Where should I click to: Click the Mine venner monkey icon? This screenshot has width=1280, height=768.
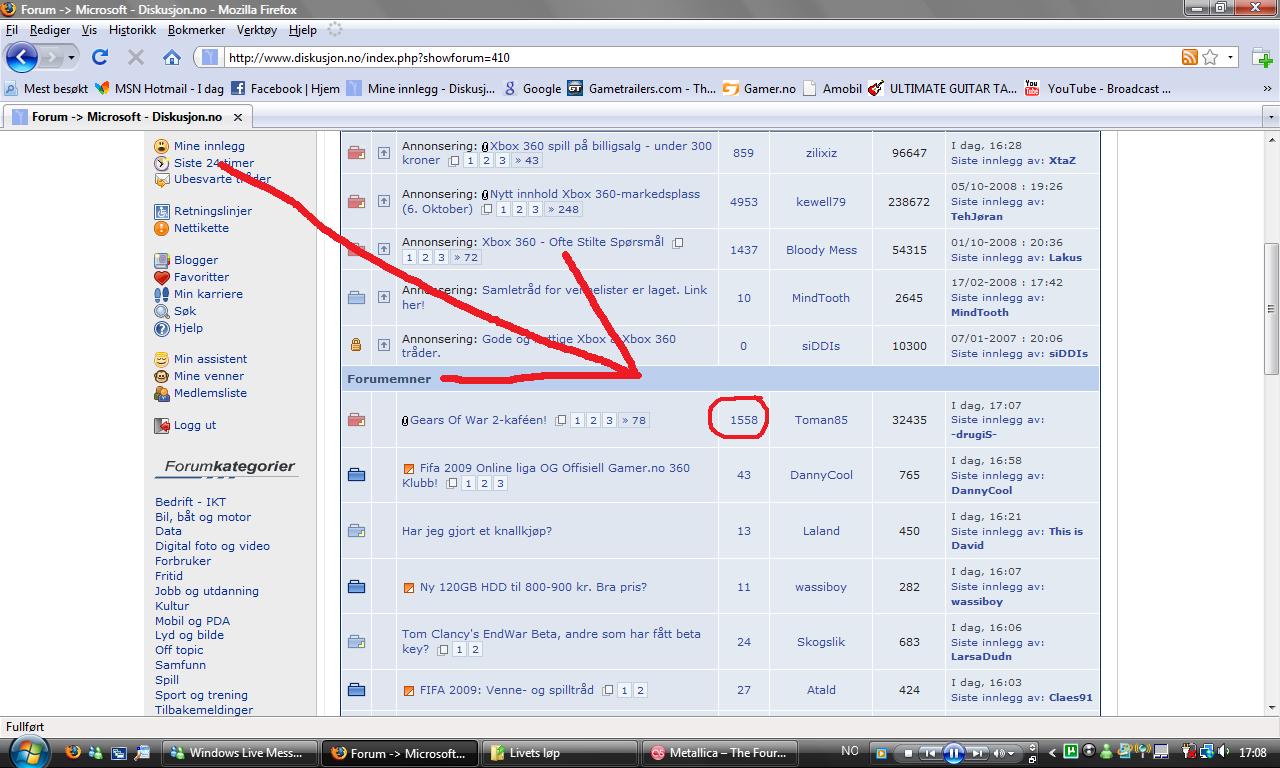point(162,376)
